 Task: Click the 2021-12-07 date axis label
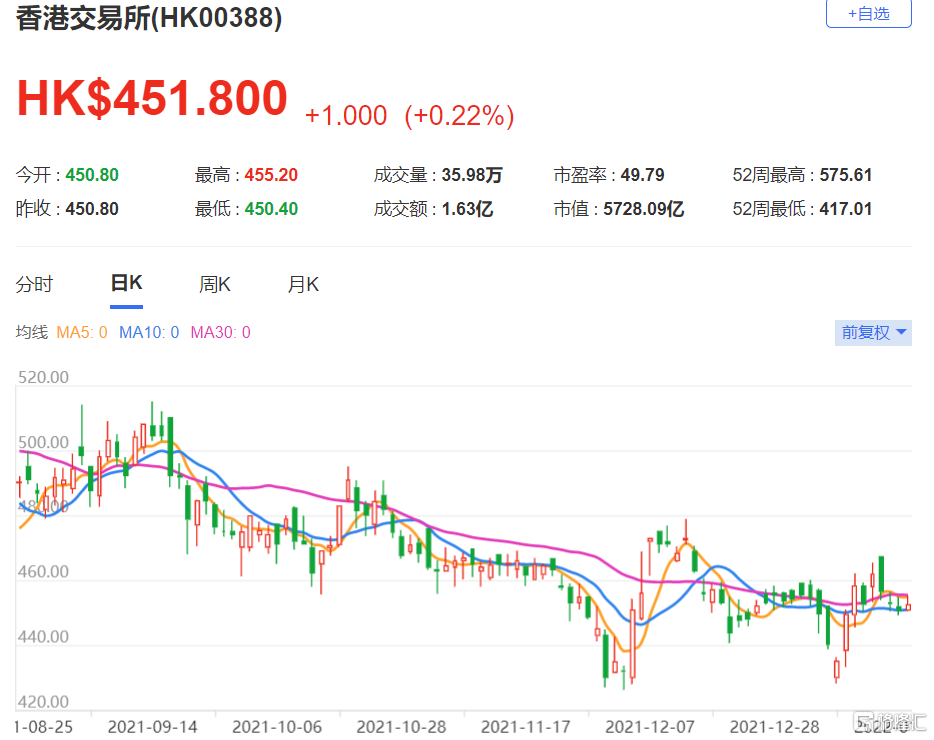point(650,727)
